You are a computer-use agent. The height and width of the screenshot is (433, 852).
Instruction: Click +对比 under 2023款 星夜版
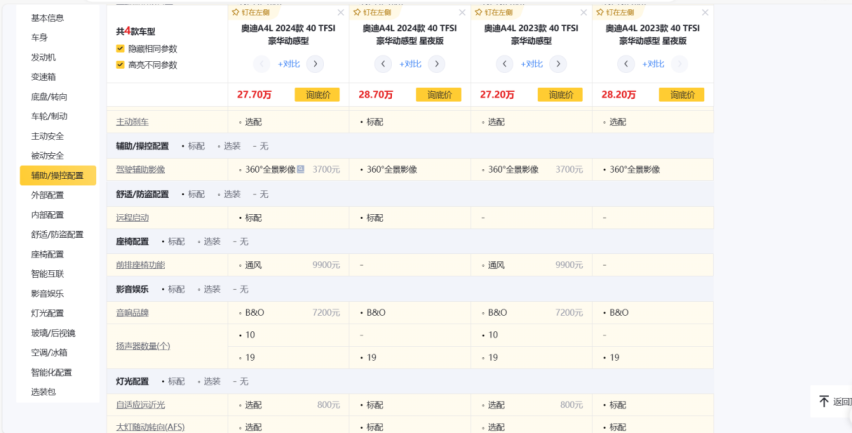point(653,64)
